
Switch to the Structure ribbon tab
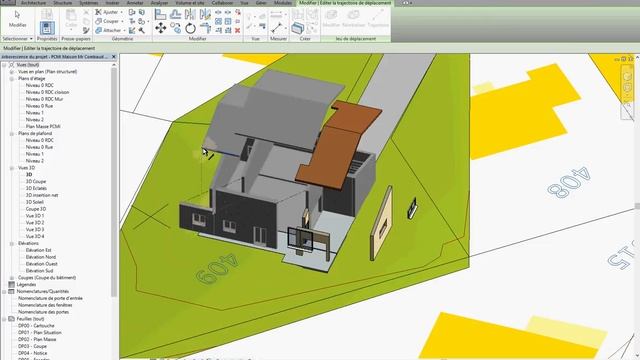point(62,3)
